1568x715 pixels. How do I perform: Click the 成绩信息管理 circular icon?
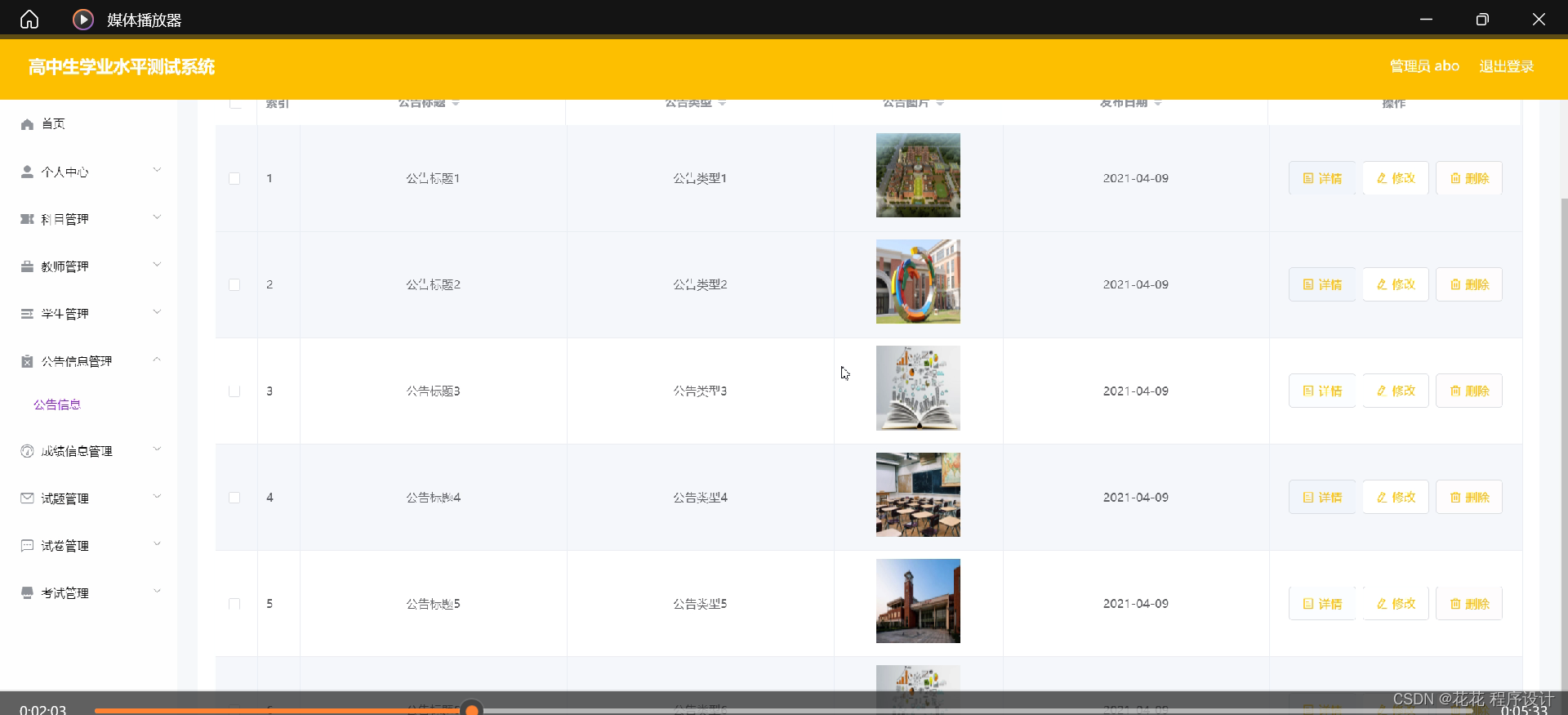point(27,451)
